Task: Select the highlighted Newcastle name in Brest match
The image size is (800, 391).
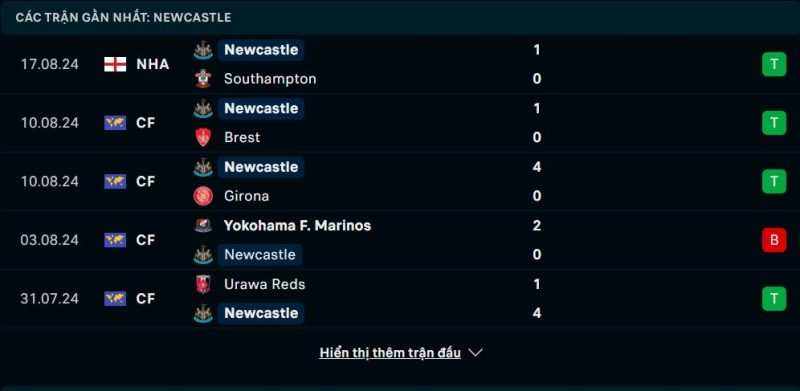Action: click(261, 108)
